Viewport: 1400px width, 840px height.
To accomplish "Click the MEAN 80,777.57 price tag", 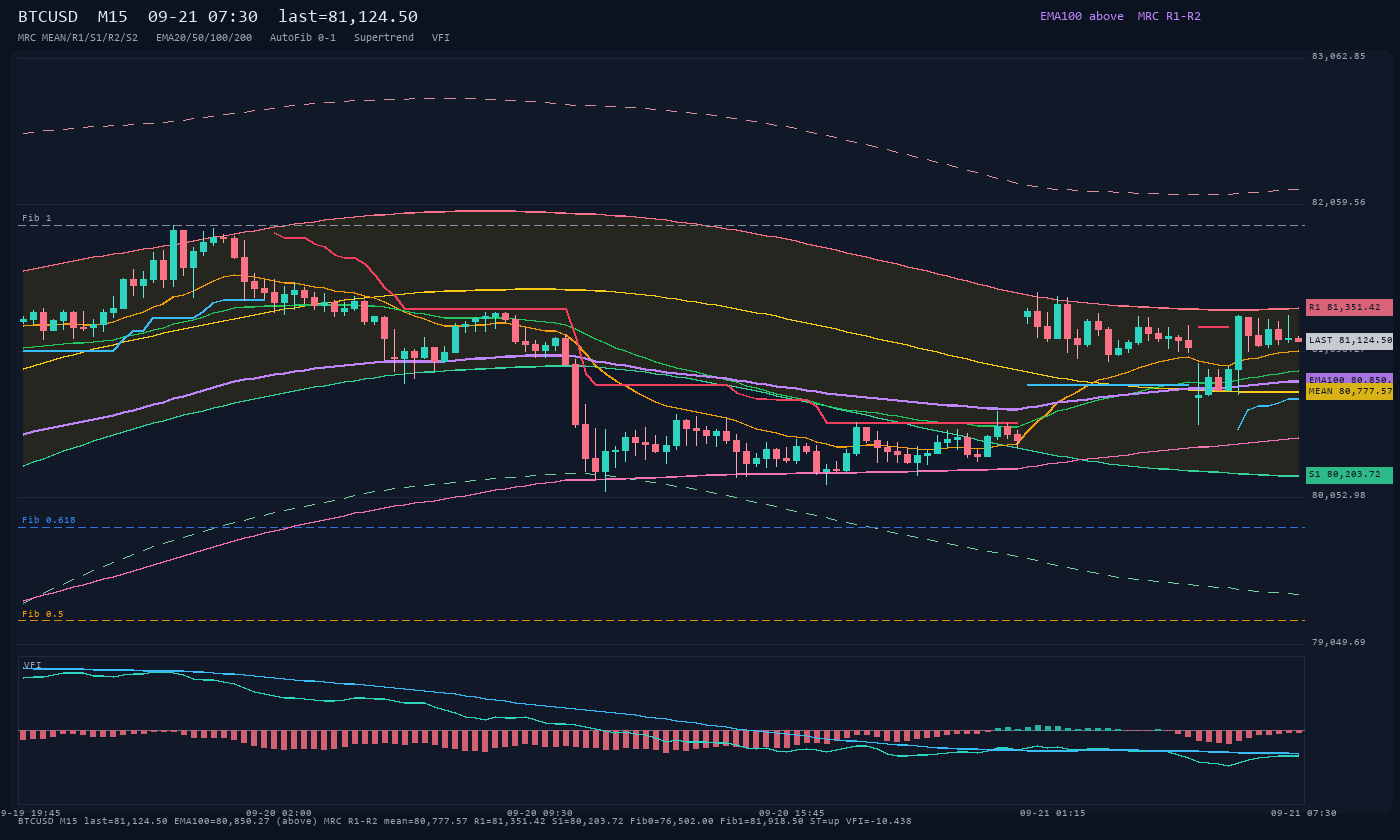I will click(x=1349, y=392).
